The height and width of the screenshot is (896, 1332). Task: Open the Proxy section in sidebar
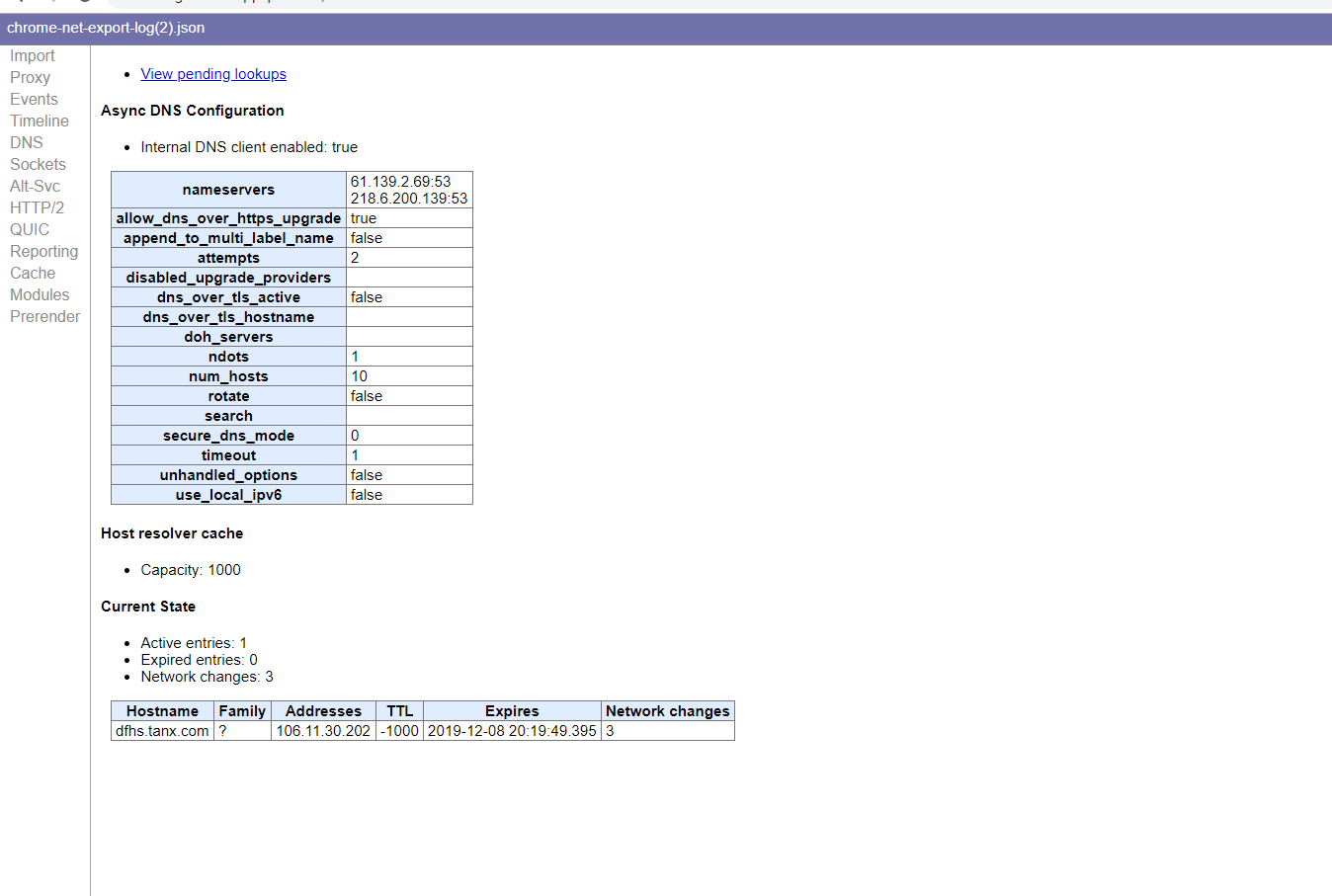(x=30, y=78)
